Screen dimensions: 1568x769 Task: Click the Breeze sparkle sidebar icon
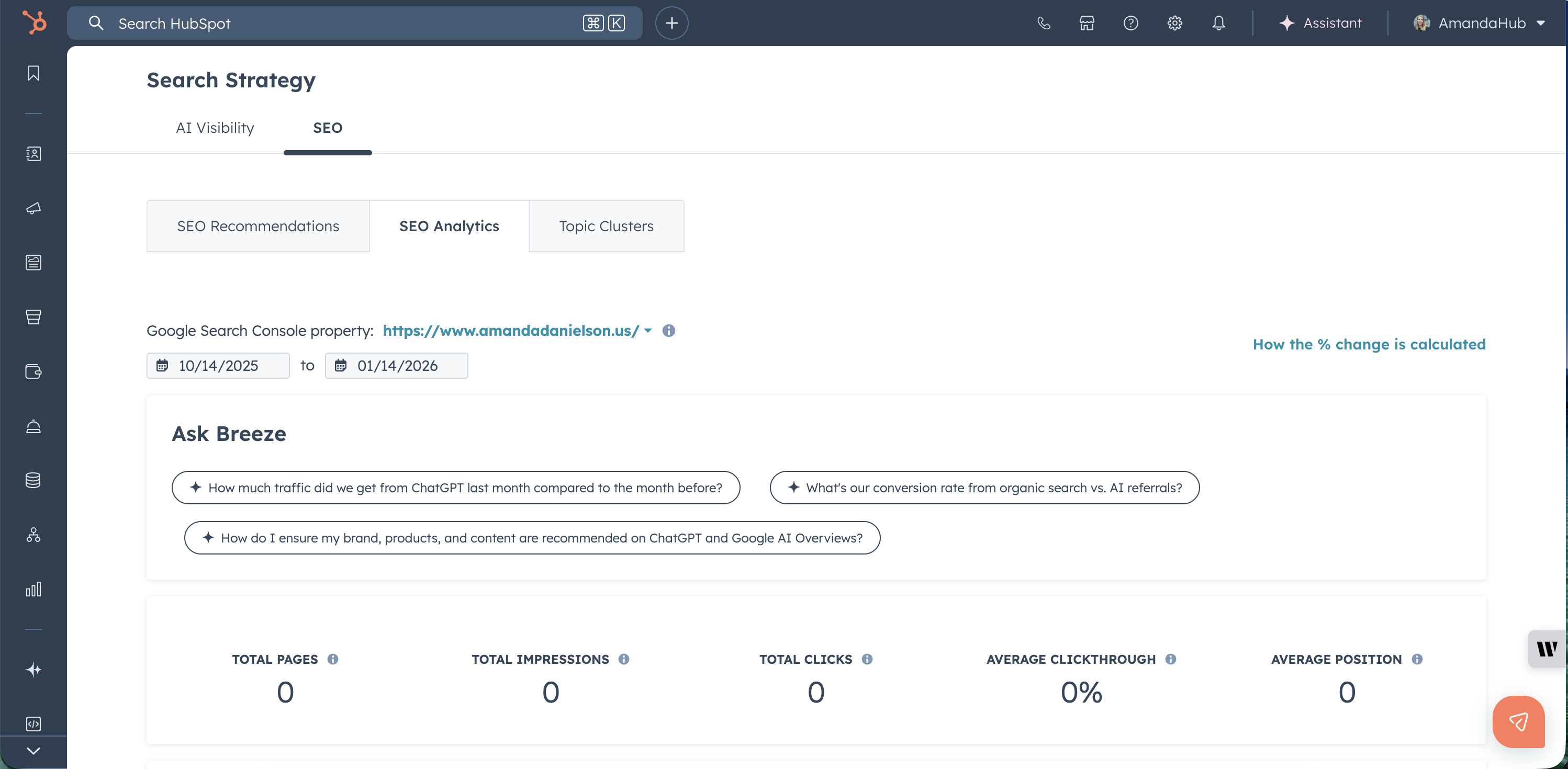click(33, 670)
